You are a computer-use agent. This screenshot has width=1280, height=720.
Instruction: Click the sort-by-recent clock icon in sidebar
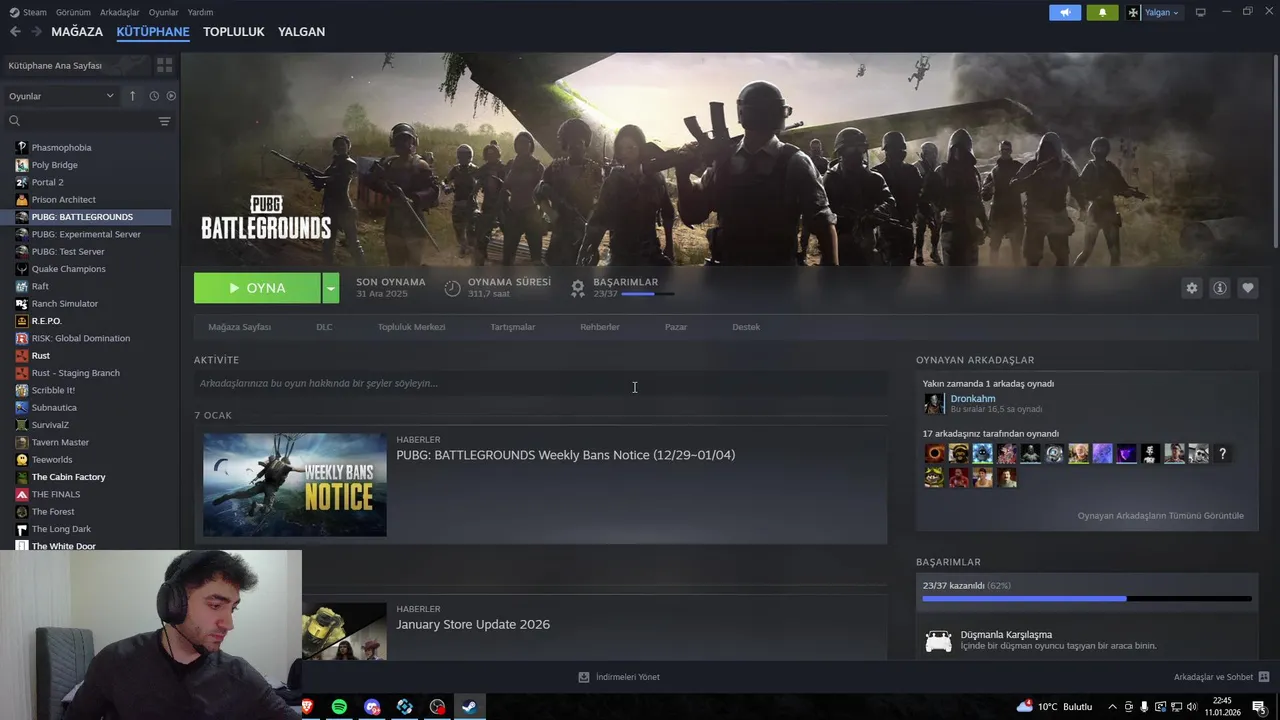pyautogui.click(x=154, y=96)
